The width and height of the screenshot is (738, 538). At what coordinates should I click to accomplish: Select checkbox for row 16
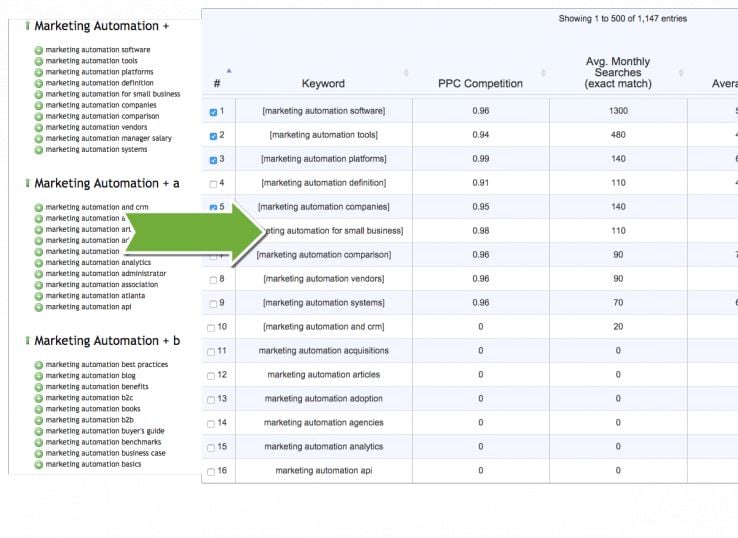pyautogui.click(x=212, y=472)
